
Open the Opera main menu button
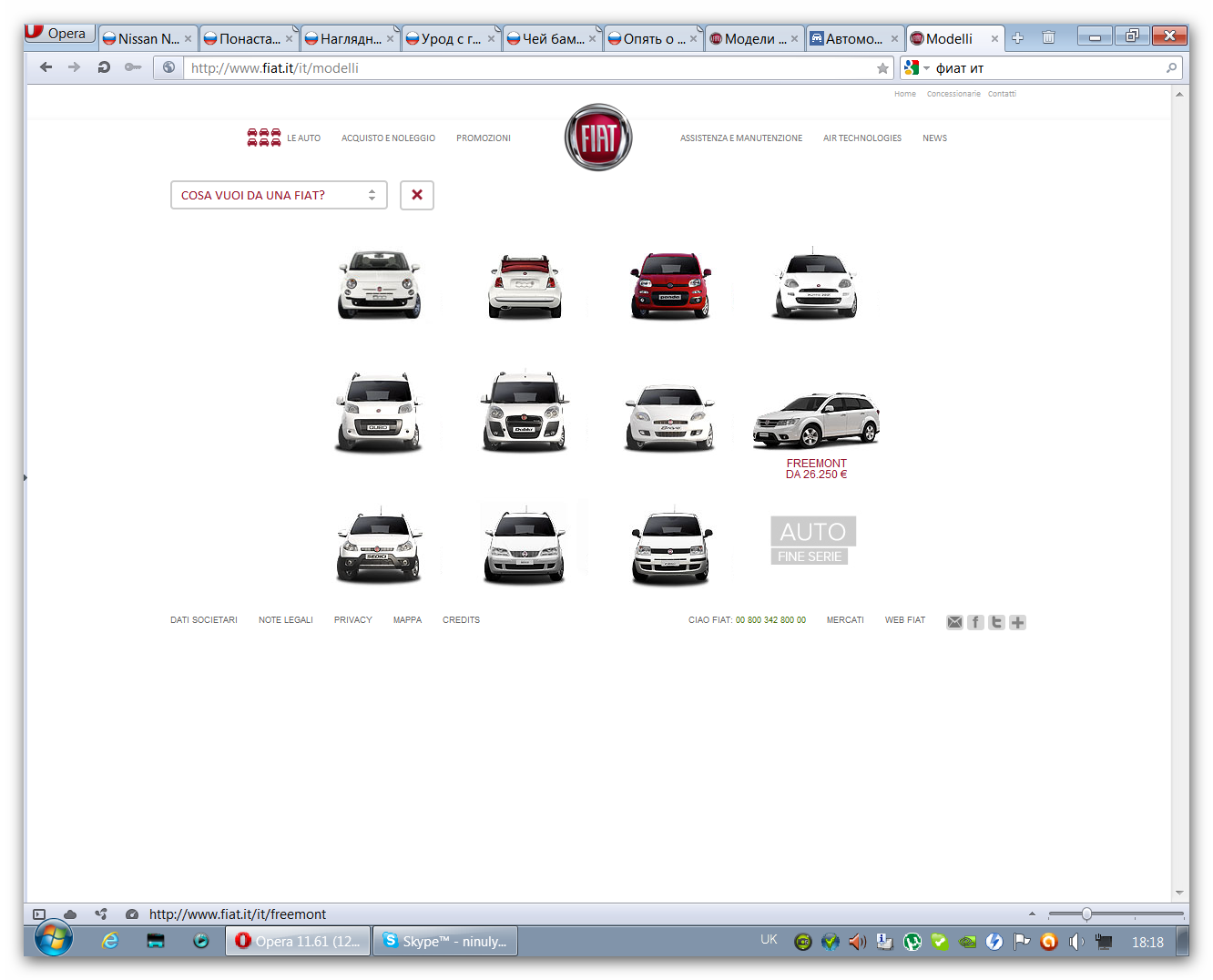60,33
